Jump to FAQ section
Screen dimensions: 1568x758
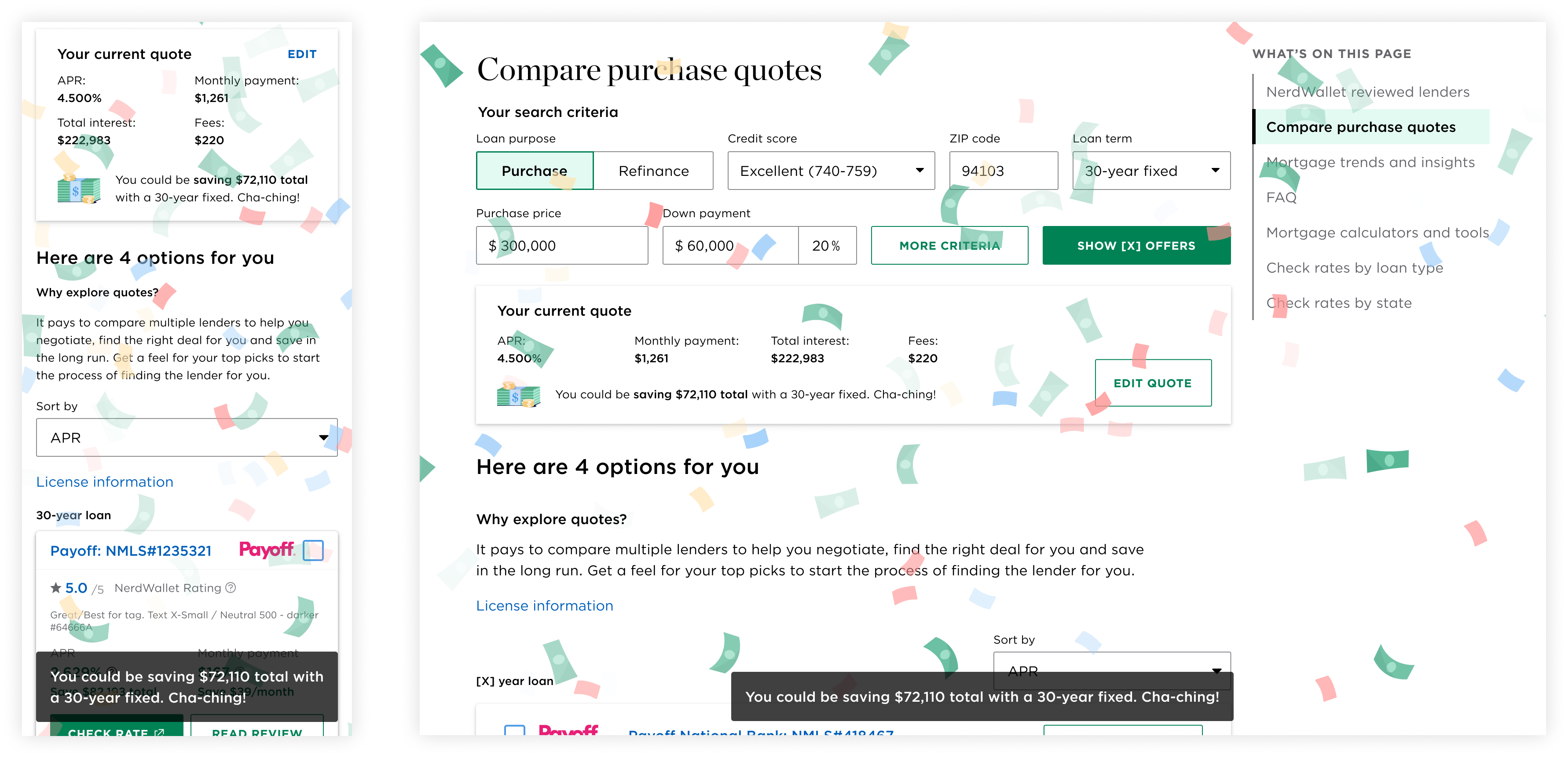1281,198
